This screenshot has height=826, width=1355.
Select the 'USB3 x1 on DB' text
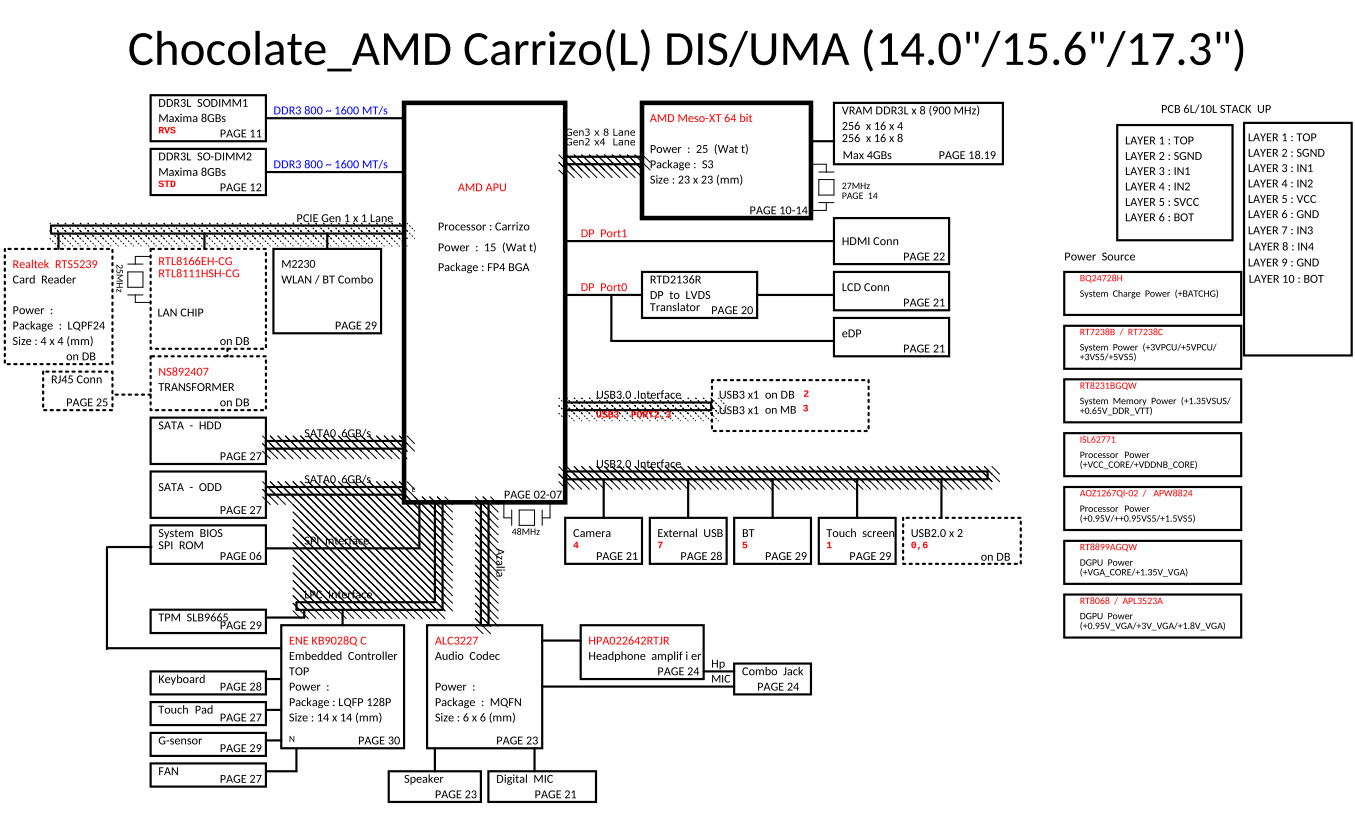coord(757,395)
